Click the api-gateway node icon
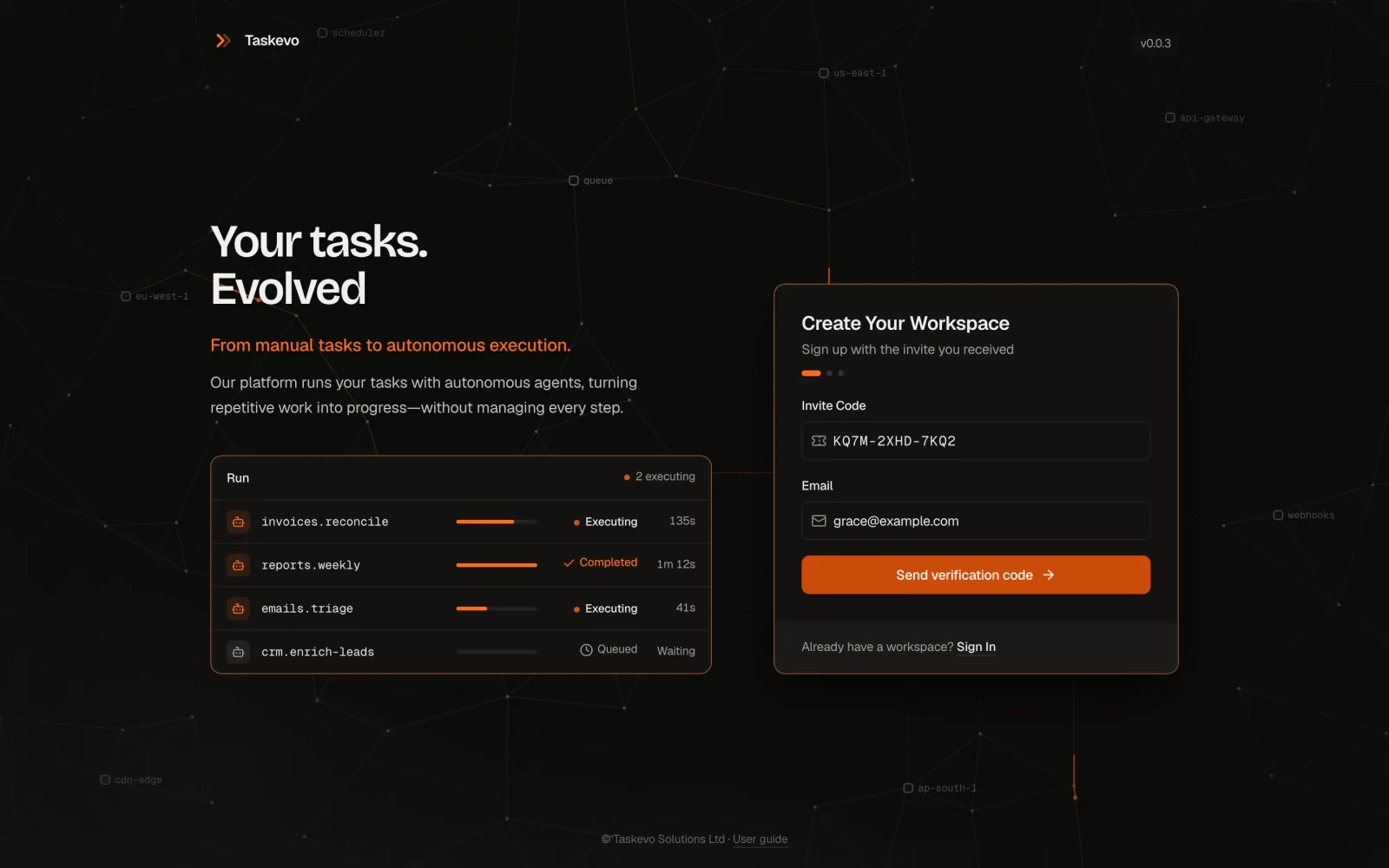This screenshot has height=868, width=1389. [x=1169, y=118]
